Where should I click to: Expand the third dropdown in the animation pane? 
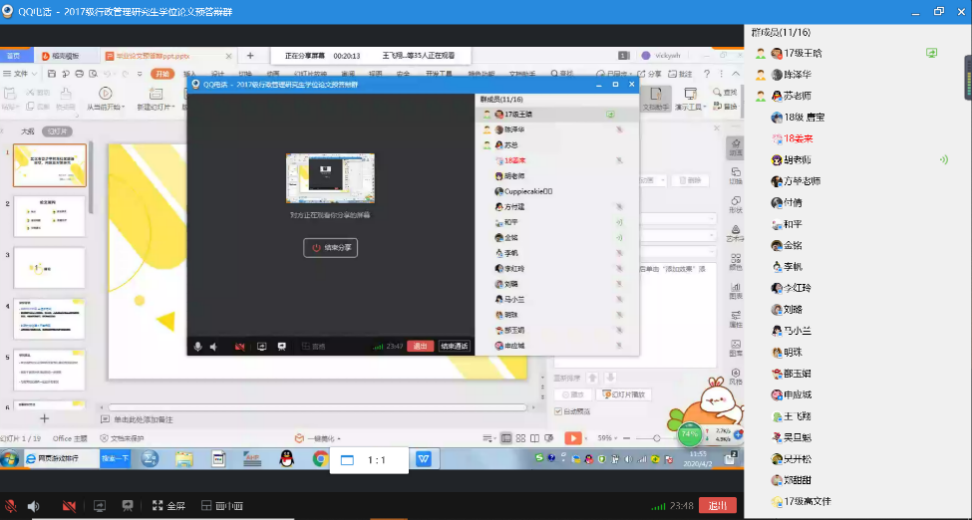[710, 252]
